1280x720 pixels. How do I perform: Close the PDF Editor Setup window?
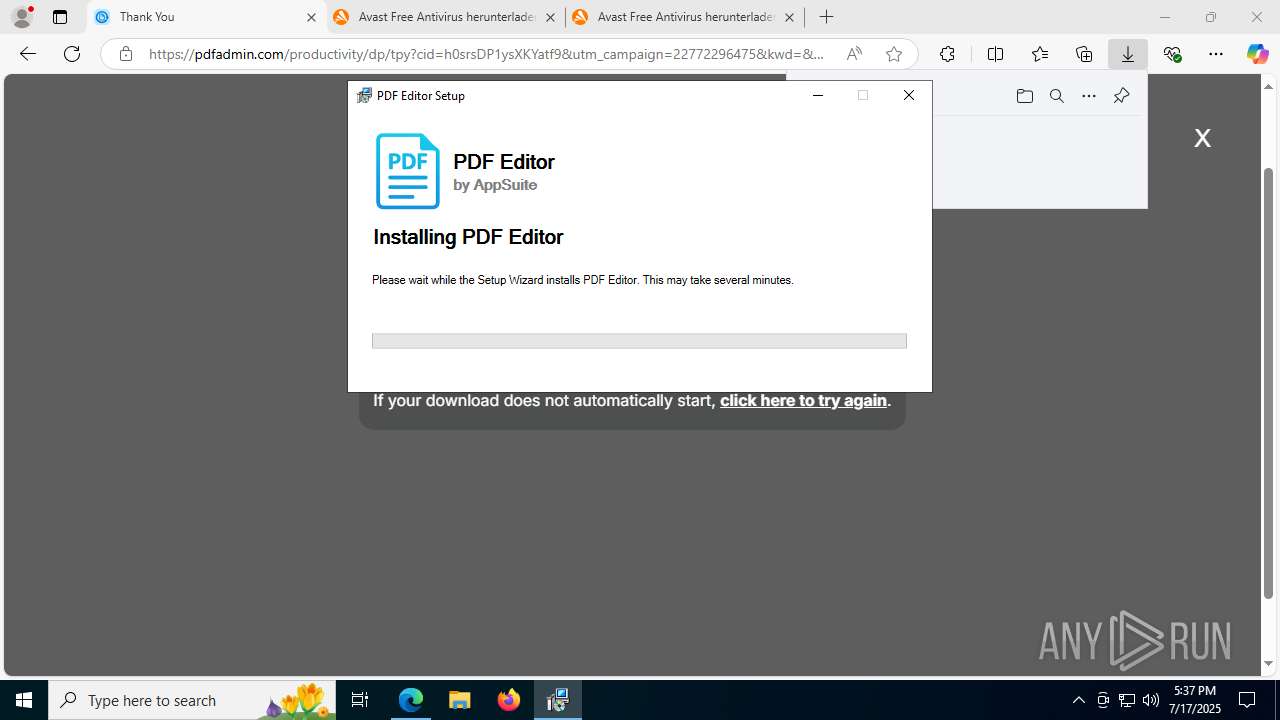pyautogui.click(x=908, y=96)
